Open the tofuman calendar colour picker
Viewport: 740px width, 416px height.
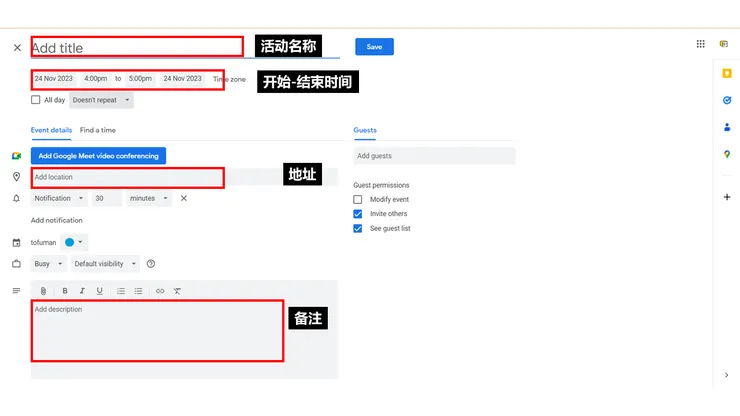[74, 242]
